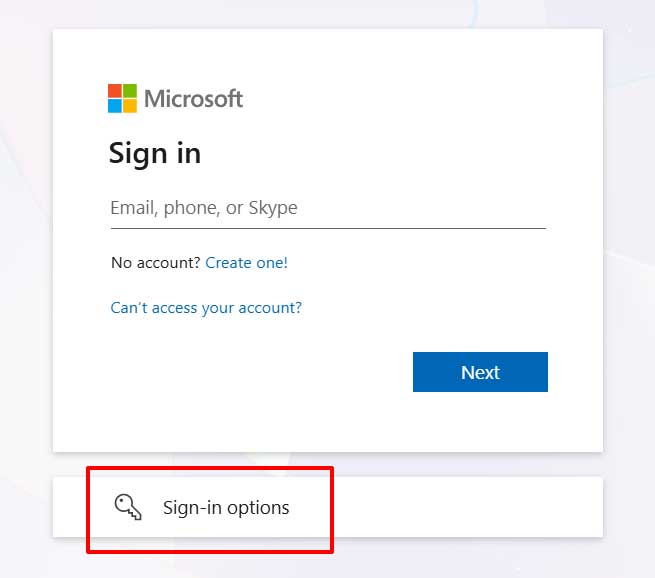Click blank area left of Next button
This screenshot has height=578, width=655.
(250, 372)
